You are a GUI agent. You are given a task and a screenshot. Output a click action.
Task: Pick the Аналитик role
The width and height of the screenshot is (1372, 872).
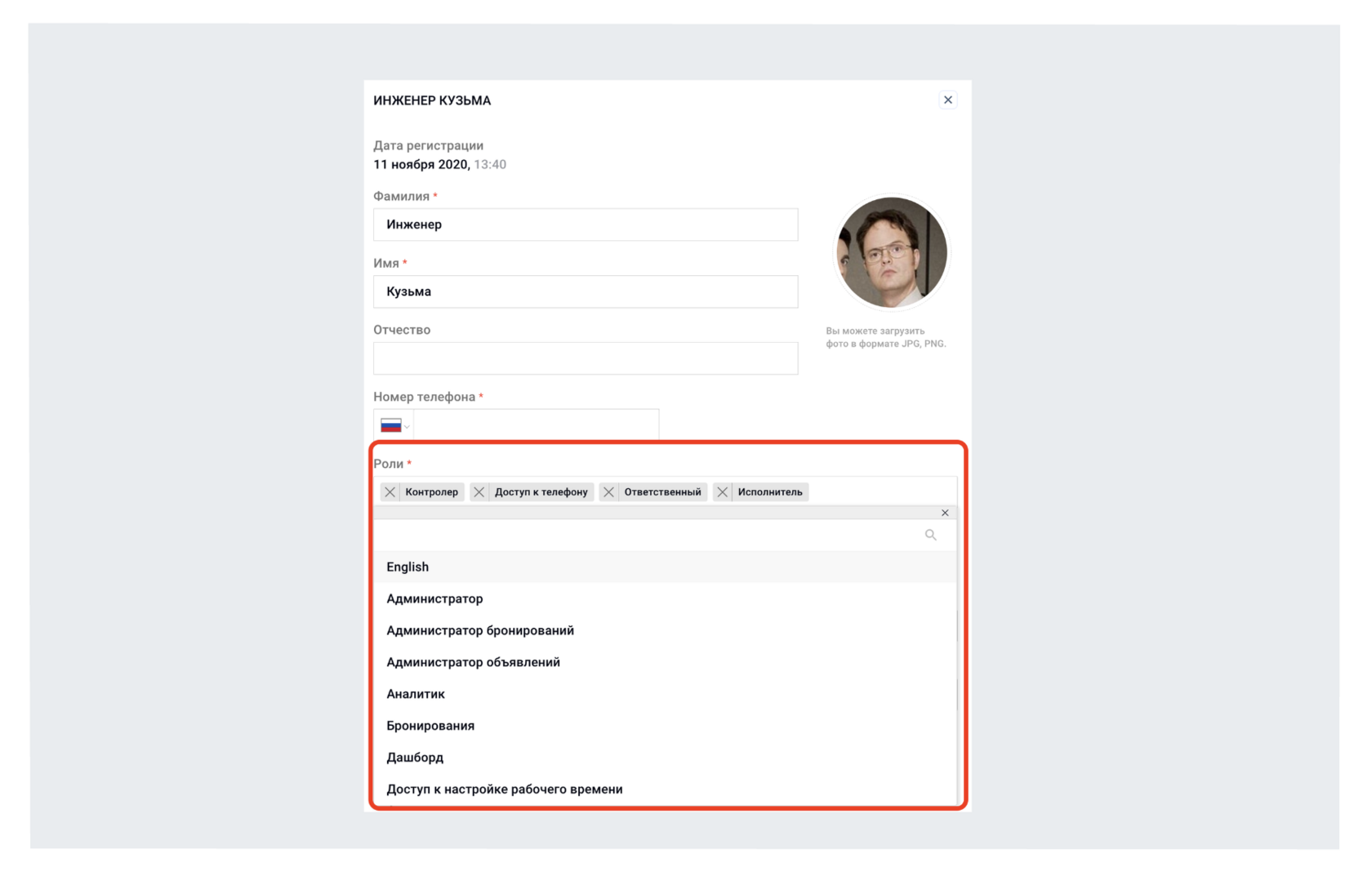tap(665, 694)
